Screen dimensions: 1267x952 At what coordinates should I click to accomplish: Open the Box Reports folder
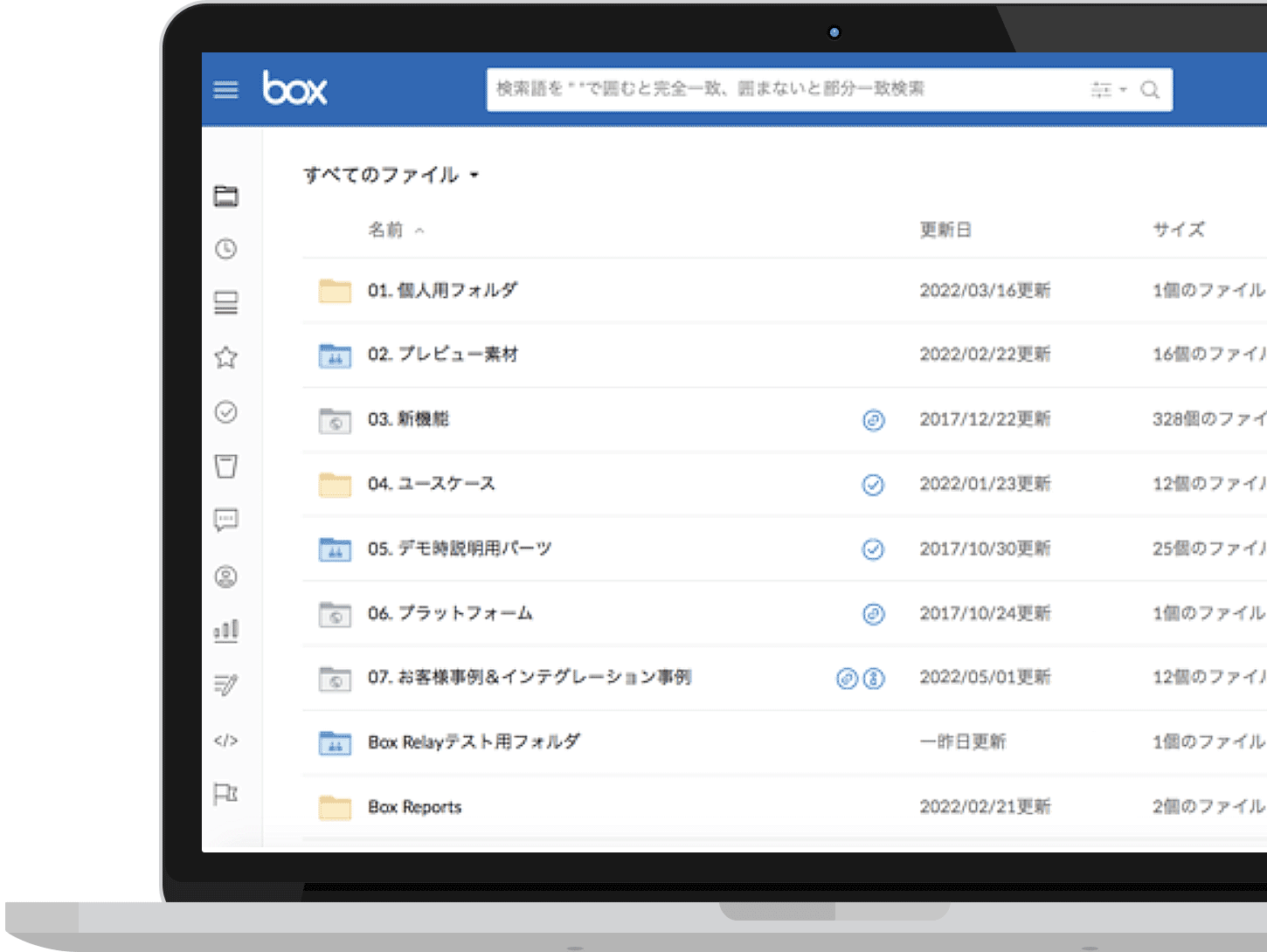(x=413, y=807)
